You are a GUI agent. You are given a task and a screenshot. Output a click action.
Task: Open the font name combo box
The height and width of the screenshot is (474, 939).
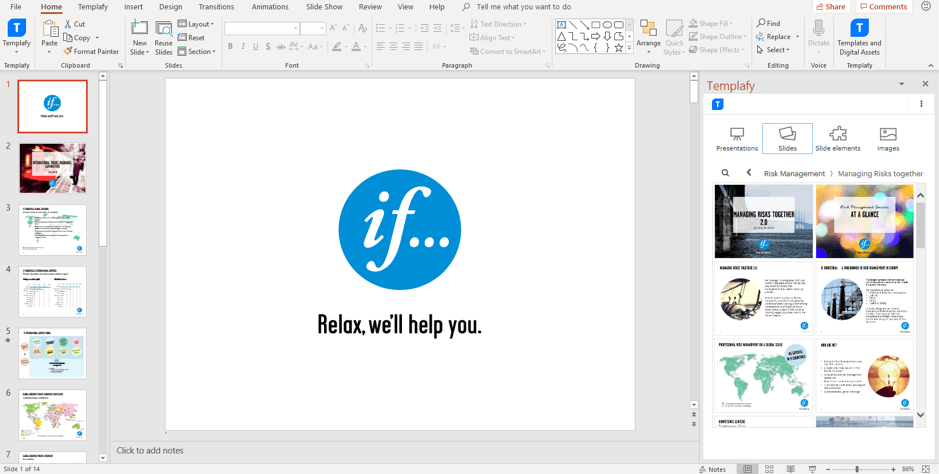[x=262, y=28]
